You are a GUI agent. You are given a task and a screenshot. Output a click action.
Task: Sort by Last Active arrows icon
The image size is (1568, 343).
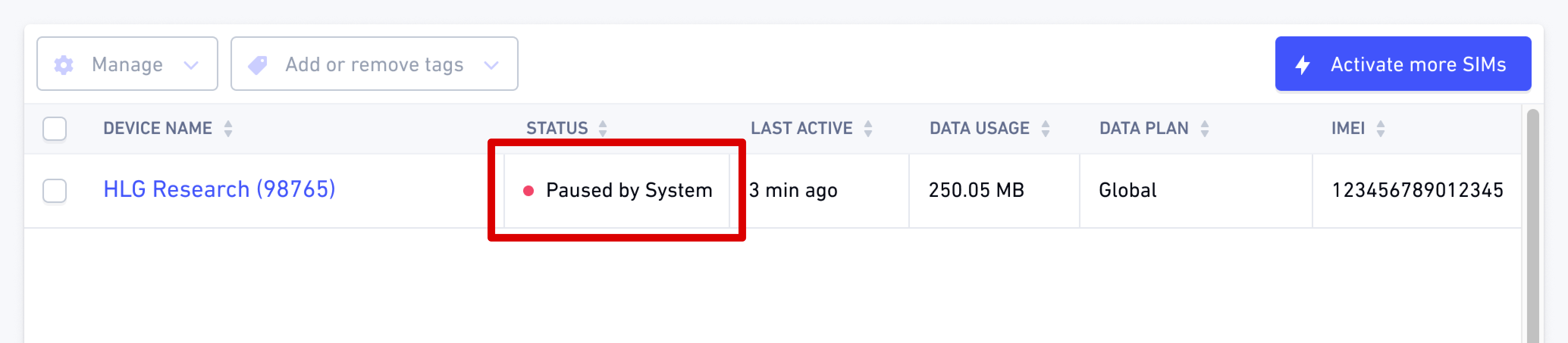tap(868, 128)
